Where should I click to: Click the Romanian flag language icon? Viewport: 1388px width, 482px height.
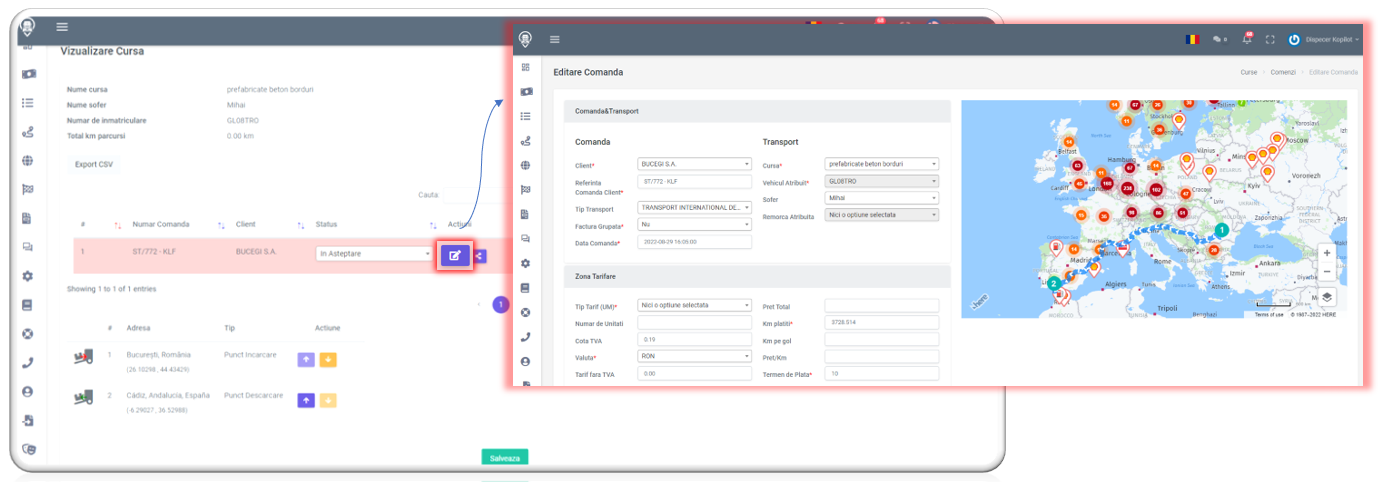[1192, 39]
